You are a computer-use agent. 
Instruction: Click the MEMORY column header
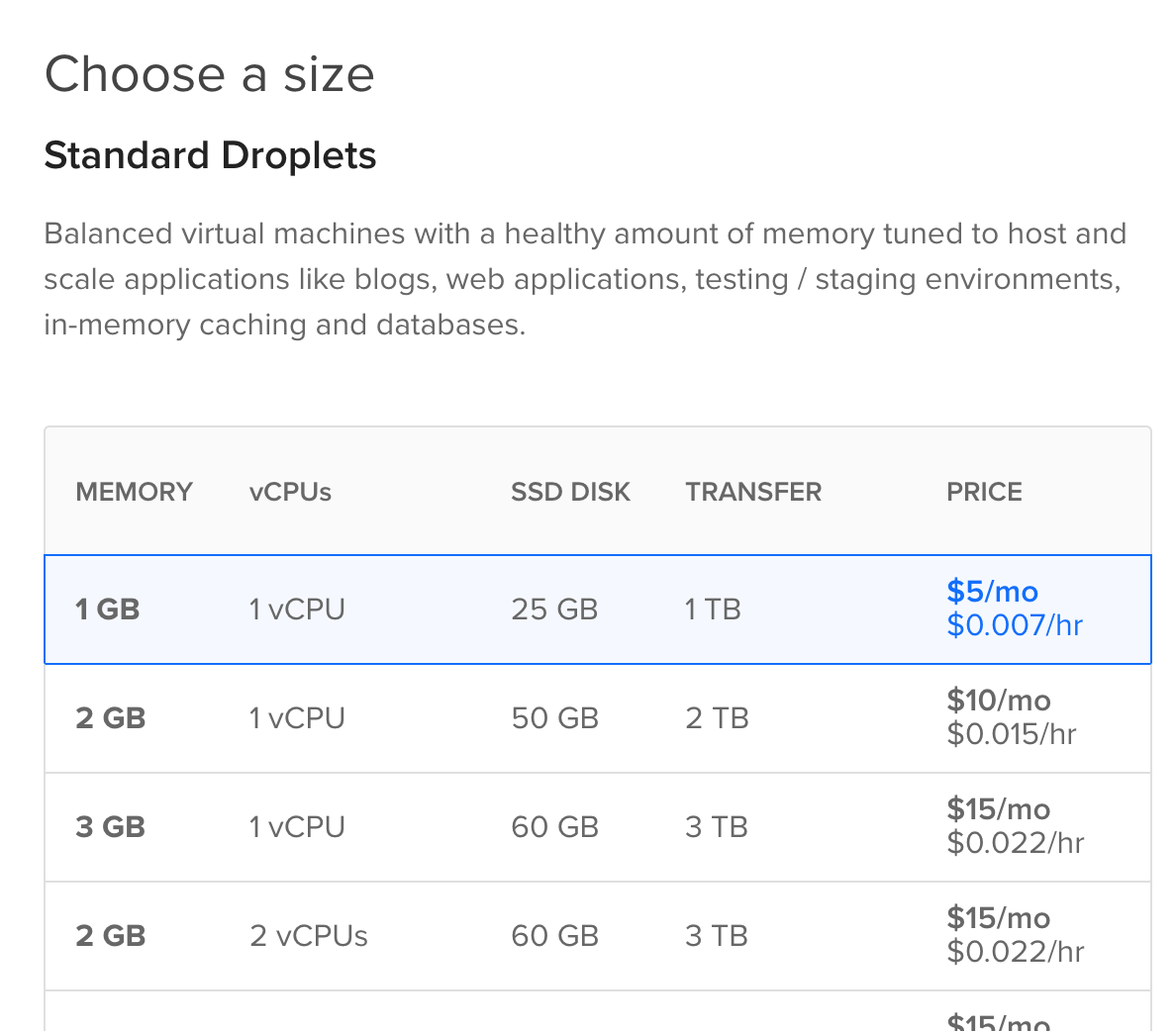tap(134, 492)
